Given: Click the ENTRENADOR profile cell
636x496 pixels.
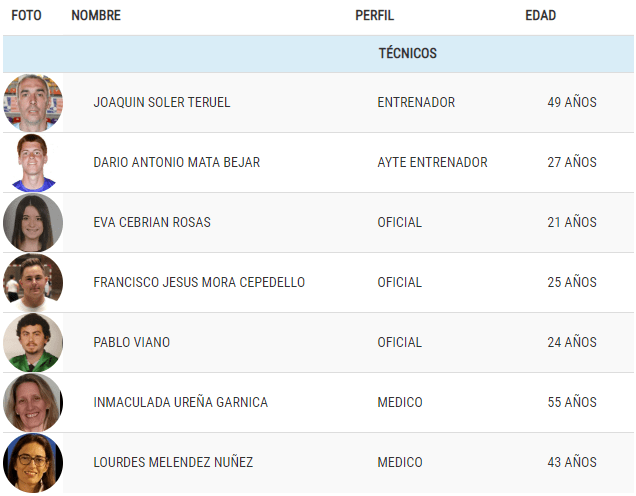Looking at the screenshot, I should [416, 102].
